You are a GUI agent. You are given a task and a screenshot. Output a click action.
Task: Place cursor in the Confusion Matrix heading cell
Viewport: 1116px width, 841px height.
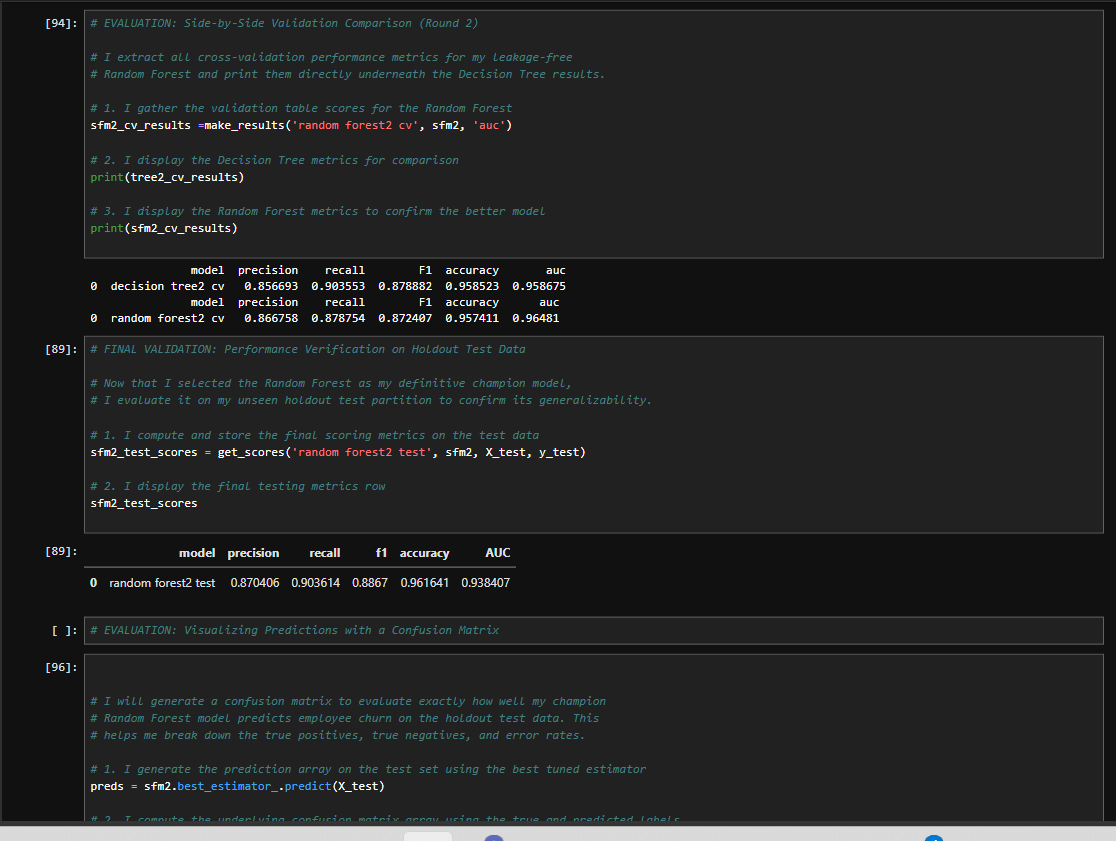tap(594, 630)
